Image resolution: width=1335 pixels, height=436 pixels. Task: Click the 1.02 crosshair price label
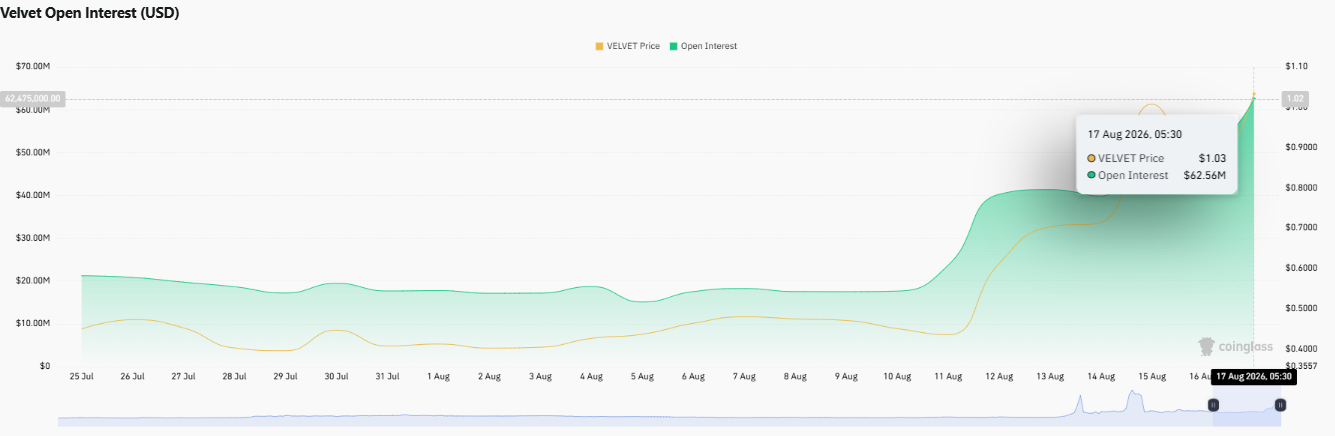point(1295,98)
